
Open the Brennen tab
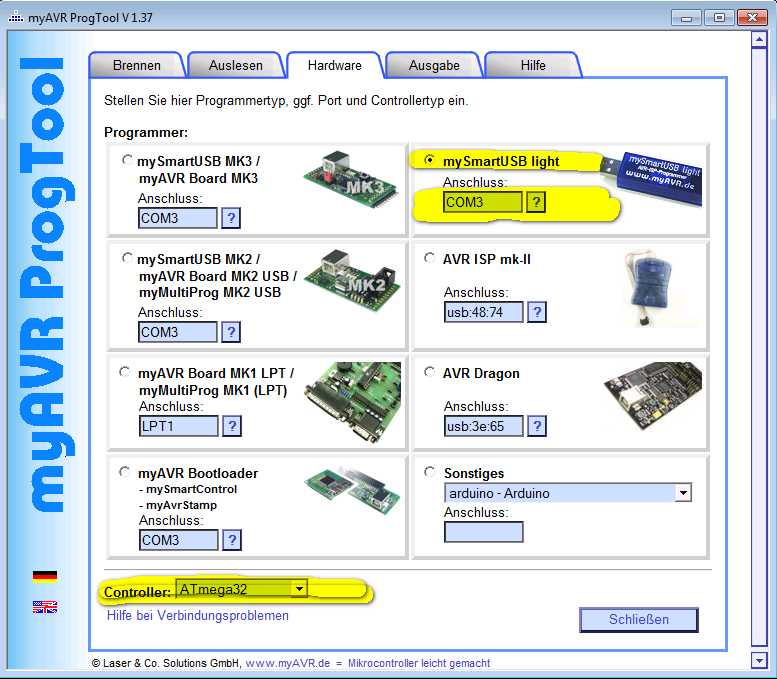[x=137, y=65]
